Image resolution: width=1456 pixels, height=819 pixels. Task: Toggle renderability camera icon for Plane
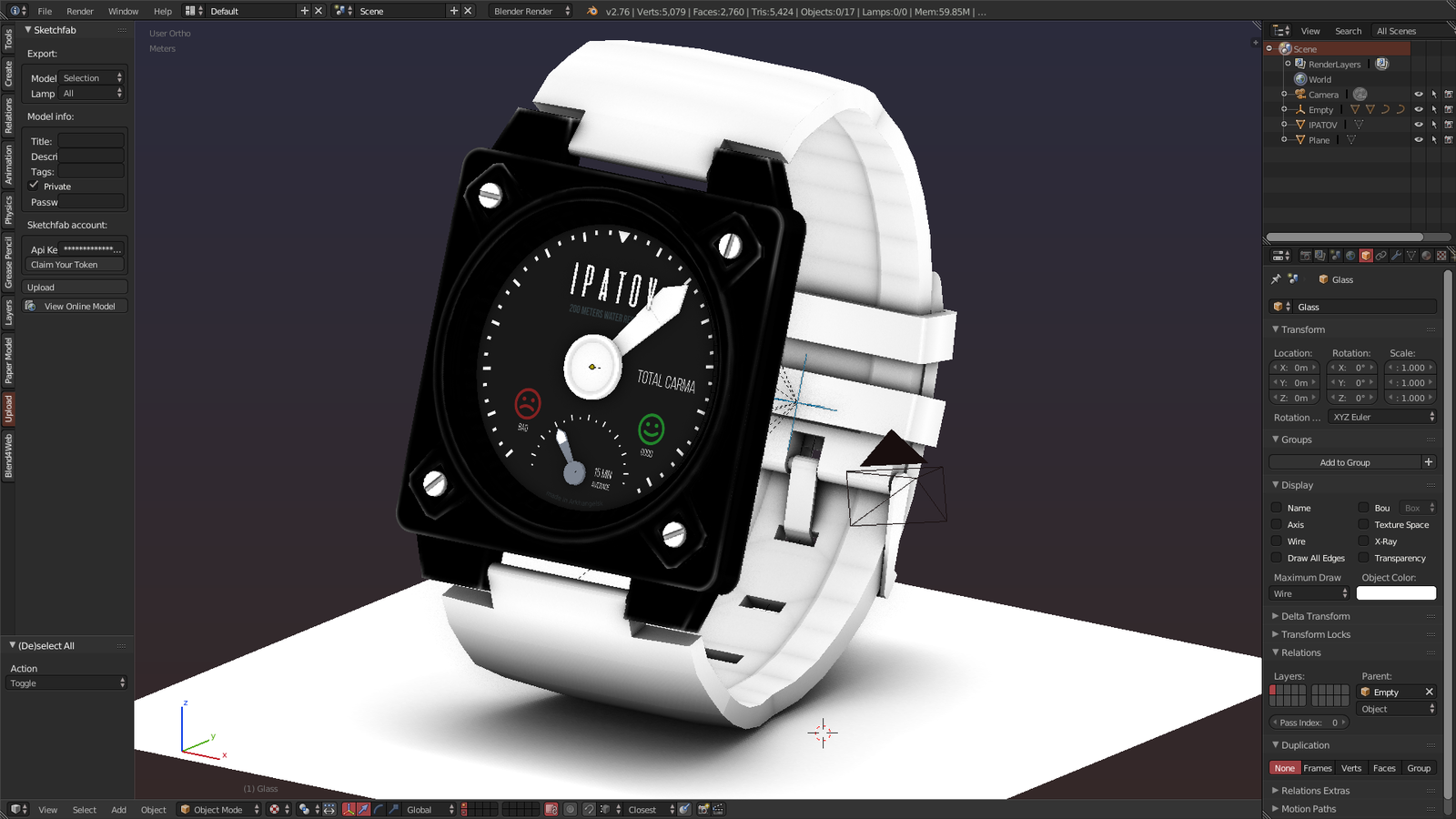pos(1449,140)
